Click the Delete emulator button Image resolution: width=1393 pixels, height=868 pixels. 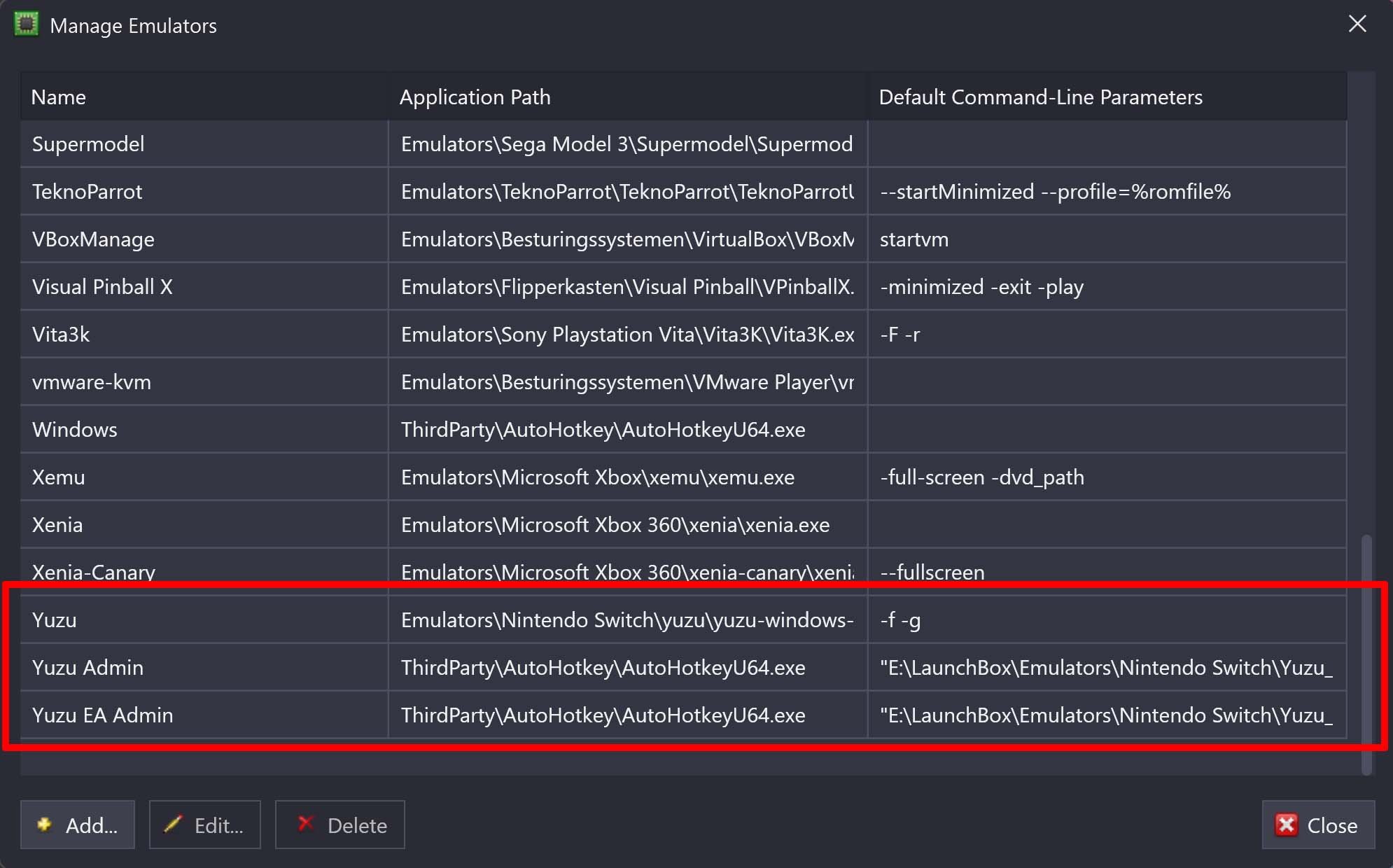coord(339,825)
